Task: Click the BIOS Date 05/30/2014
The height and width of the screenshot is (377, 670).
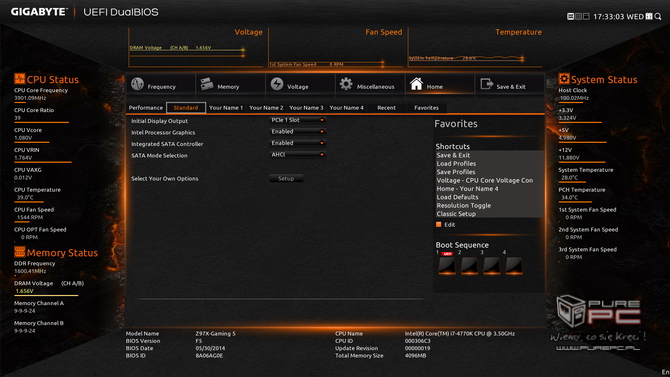Action: [x=210, y=348]
